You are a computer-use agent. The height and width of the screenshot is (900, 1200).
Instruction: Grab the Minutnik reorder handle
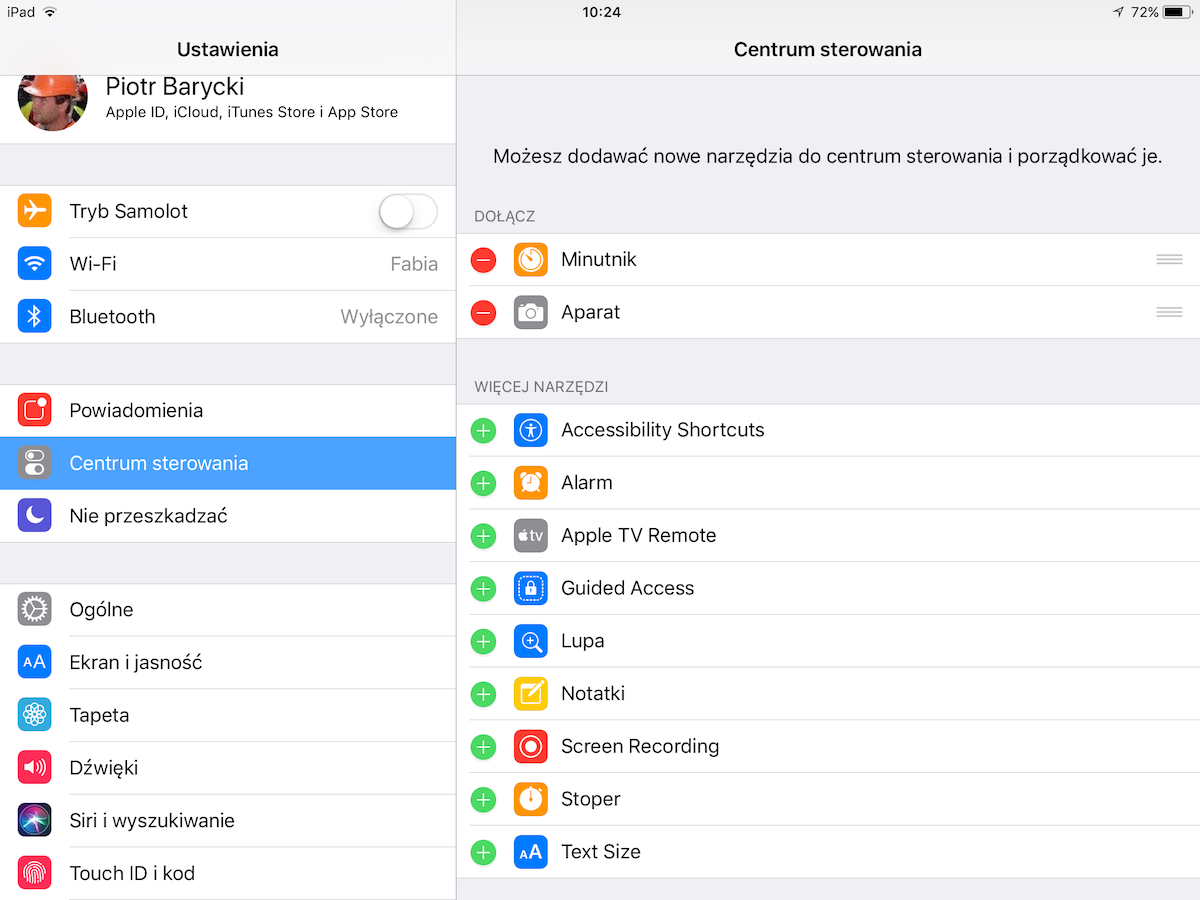[x=1169, y=260]
